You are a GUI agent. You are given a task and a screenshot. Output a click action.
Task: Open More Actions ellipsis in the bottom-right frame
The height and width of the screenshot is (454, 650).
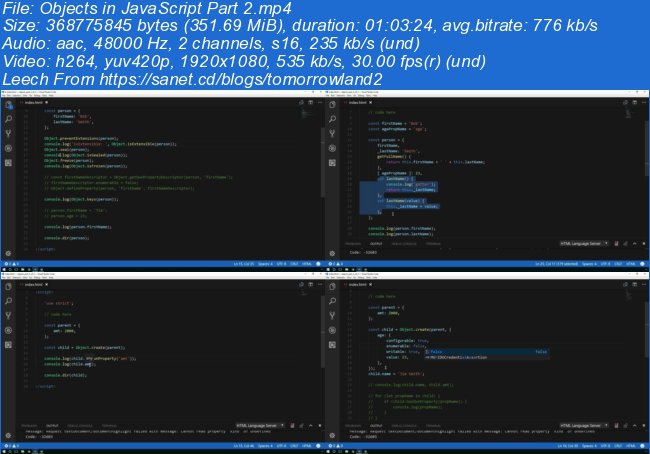pos(644,284)
